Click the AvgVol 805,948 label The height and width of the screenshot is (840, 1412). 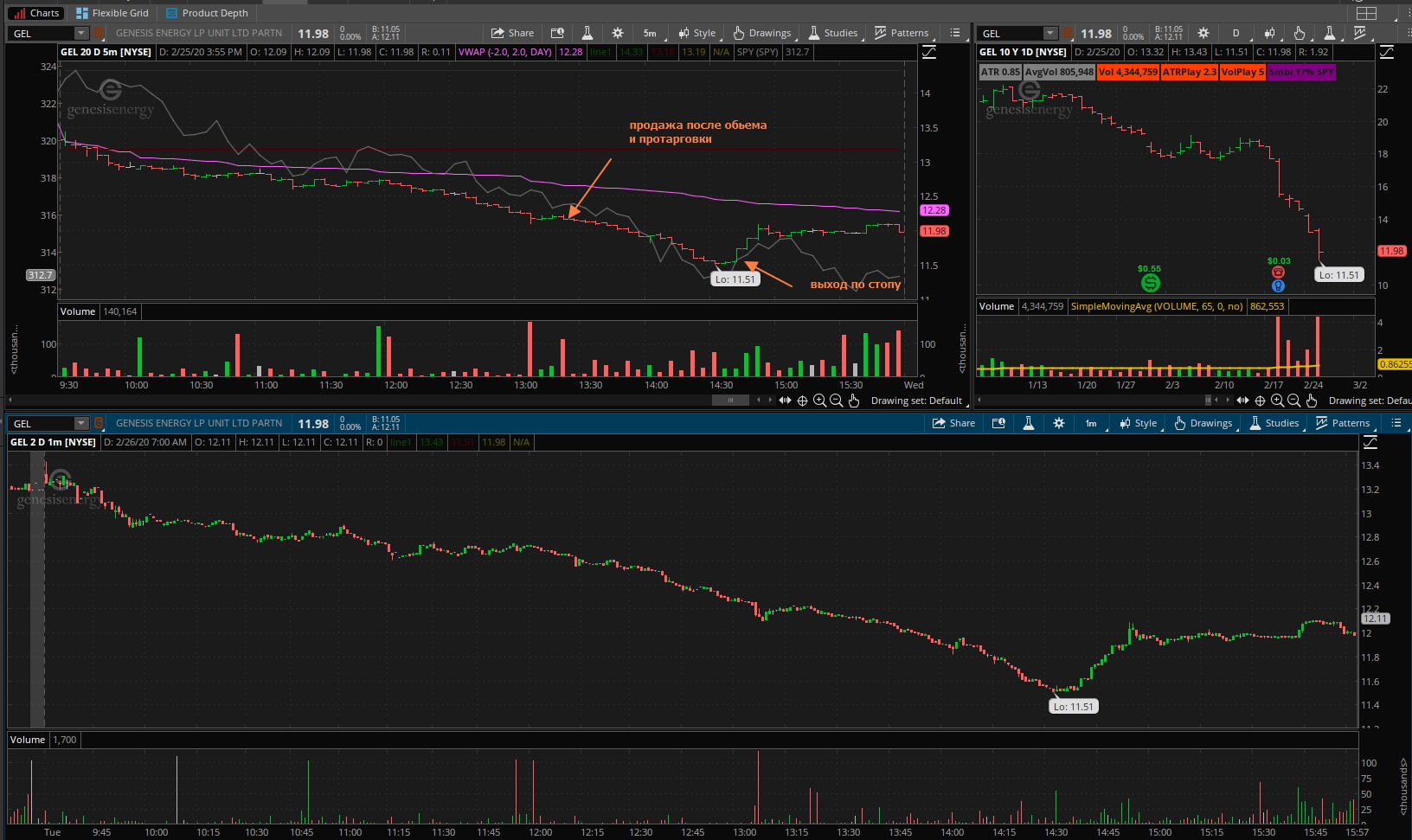[1059, 72]
